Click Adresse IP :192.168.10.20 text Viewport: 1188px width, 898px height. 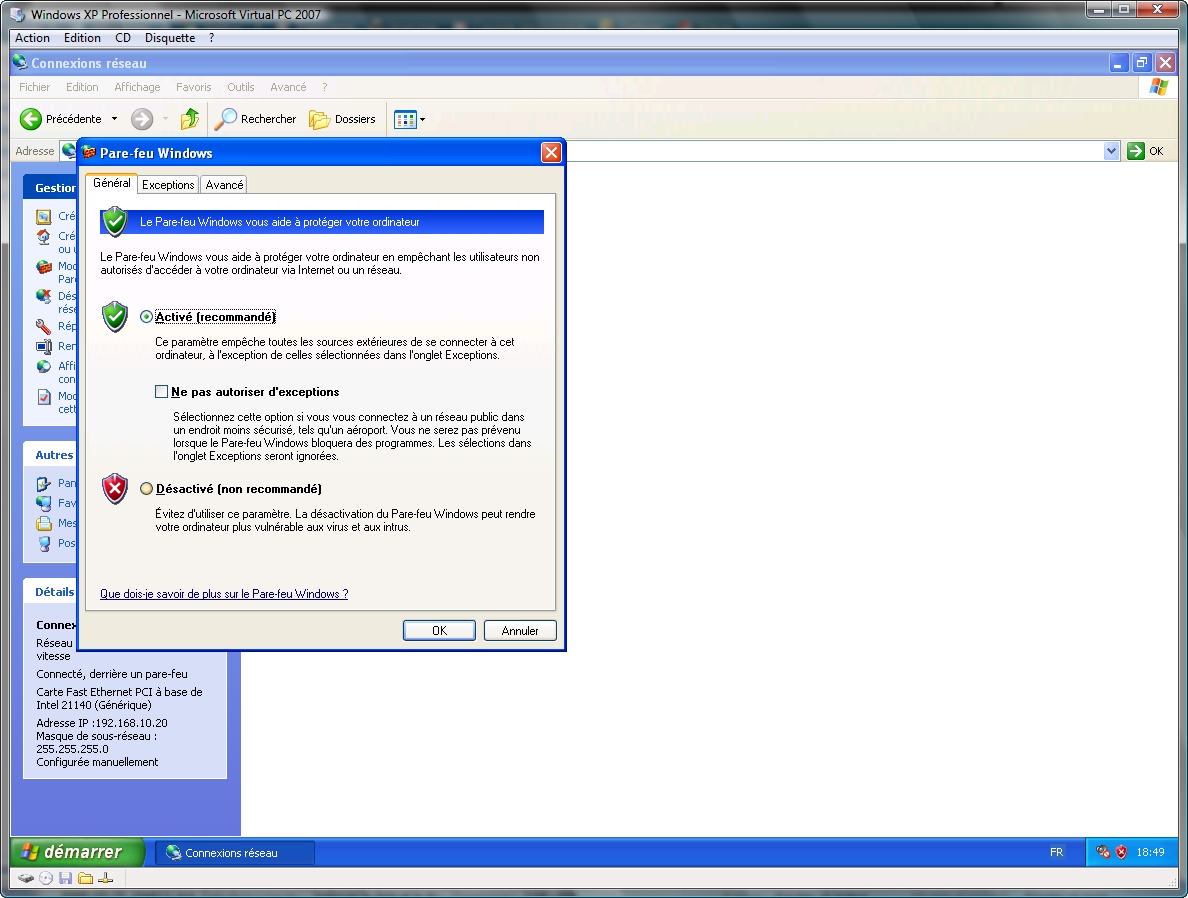(x=102, y=723)
